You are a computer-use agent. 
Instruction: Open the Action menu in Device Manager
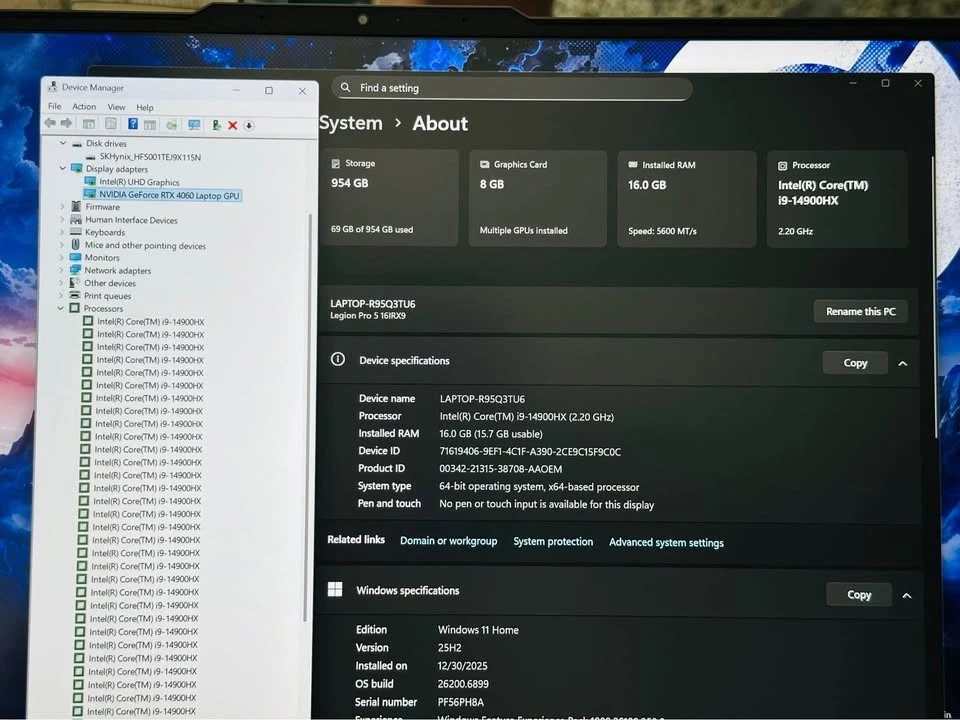click(84, 107)
